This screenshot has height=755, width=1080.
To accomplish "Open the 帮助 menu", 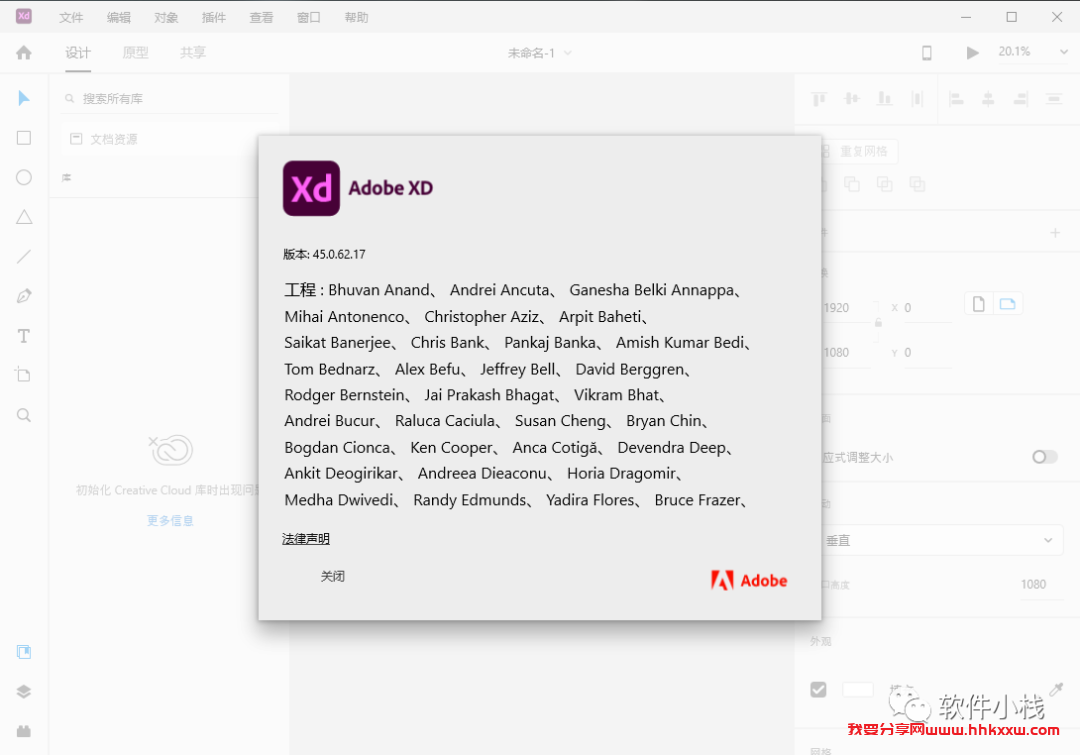I will pos(356,17).
